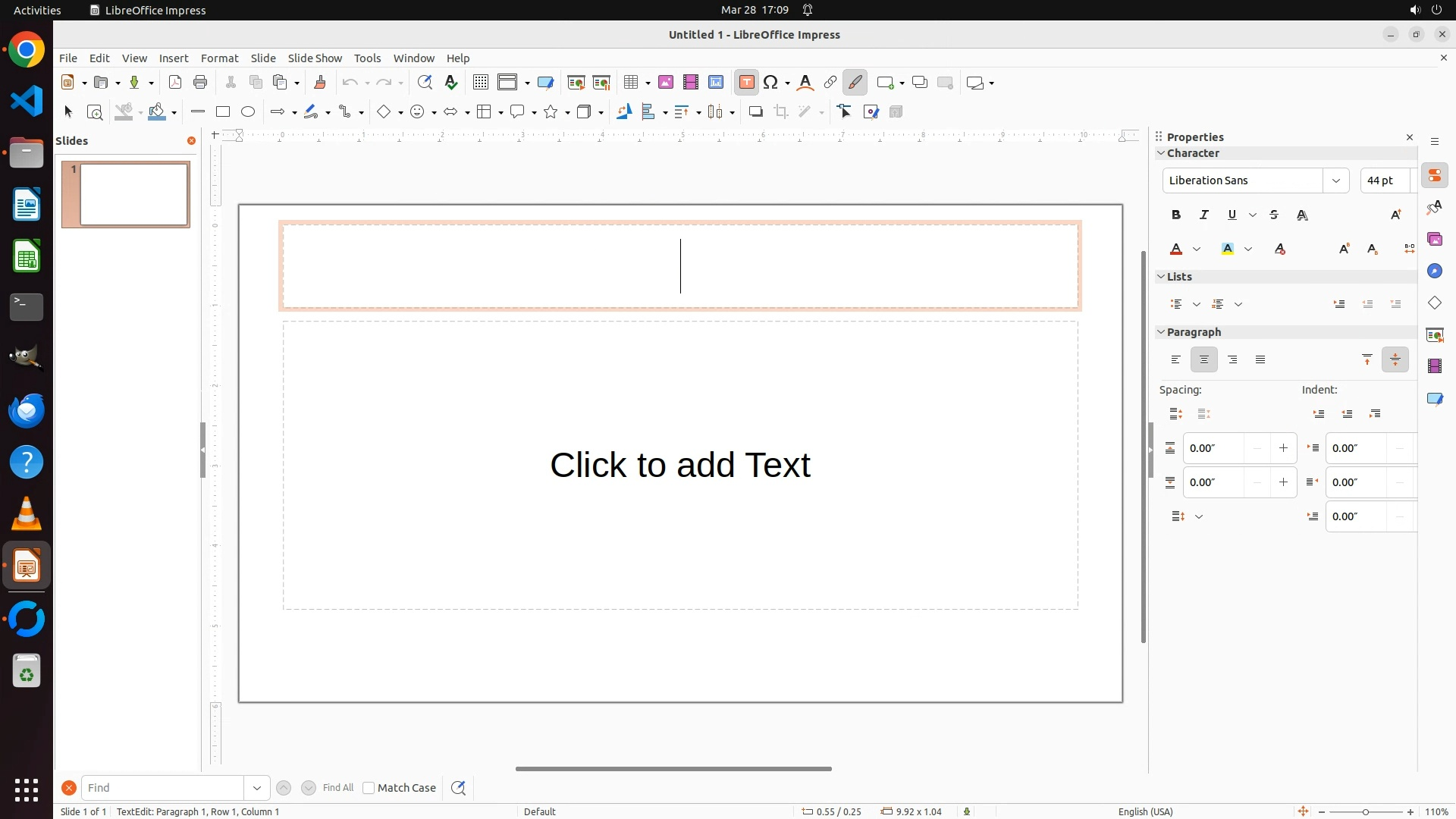This screenshot has height=819, width=1456.
Task: Click the Find All button
Action: coord(338,788)
